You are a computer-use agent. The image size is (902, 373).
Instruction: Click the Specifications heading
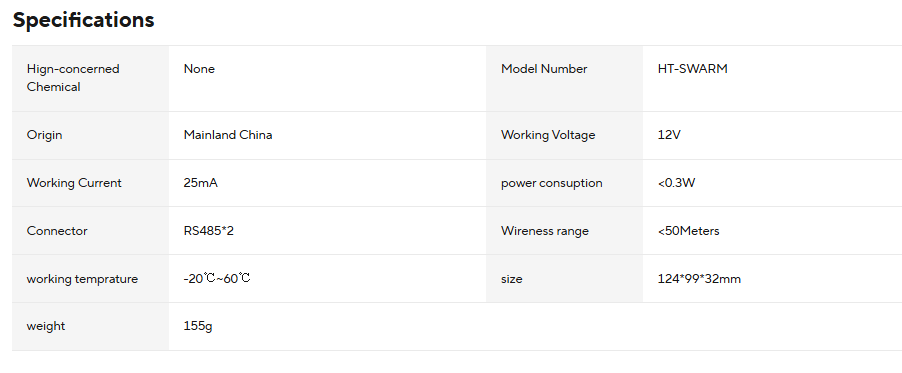[x=83, y=20]
